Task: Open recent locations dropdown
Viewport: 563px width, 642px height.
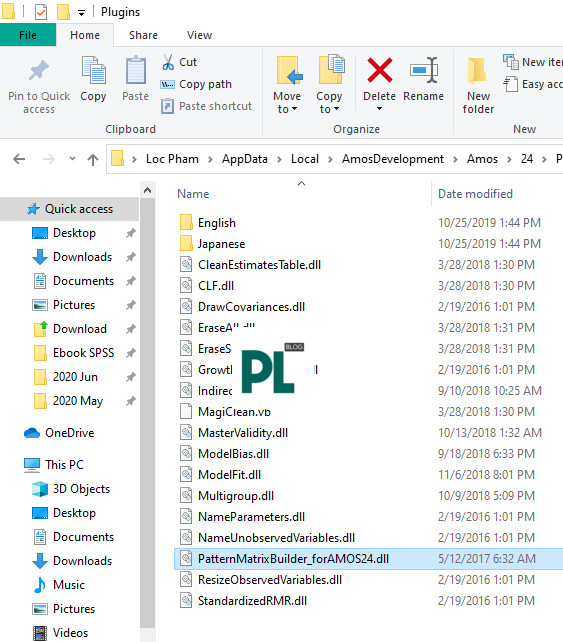Action: click(x=72, y=159)
